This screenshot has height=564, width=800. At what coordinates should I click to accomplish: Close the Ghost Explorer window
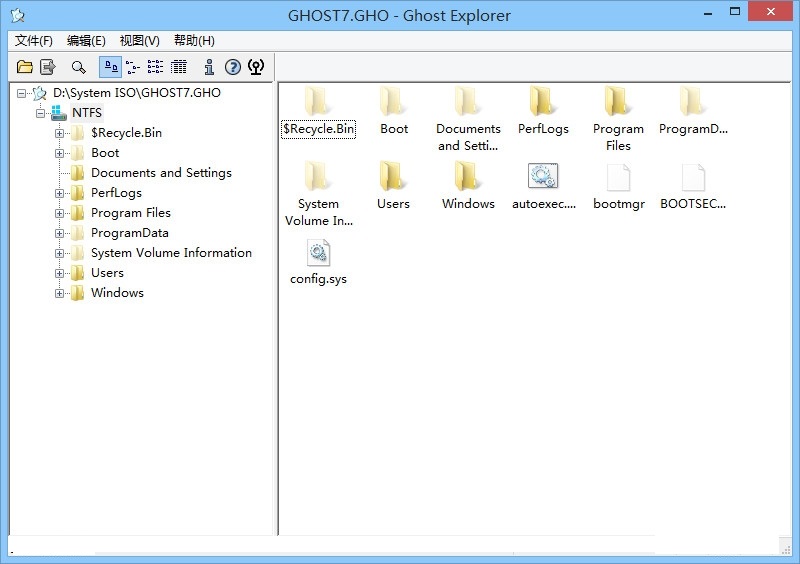click(770, 11)
